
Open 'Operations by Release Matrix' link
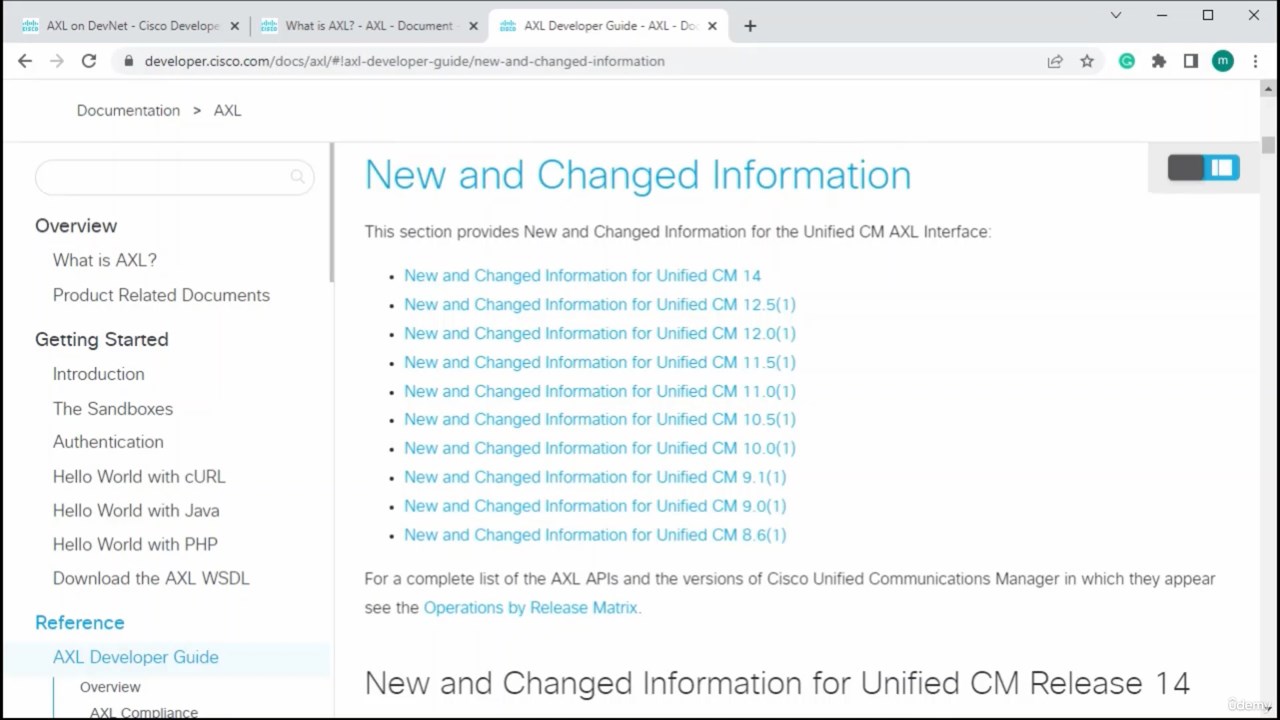coord(530,607)
